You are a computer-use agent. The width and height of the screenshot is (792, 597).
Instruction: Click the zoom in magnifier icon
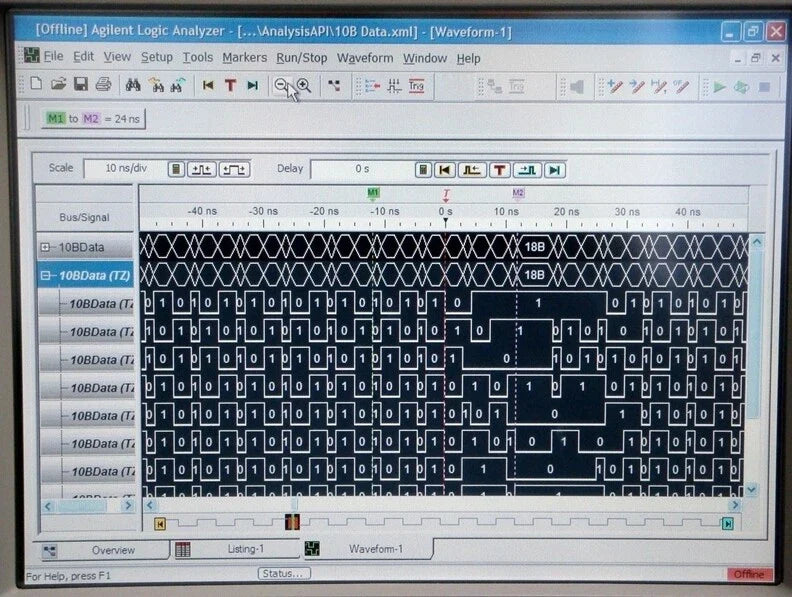[x=304, y=85]
